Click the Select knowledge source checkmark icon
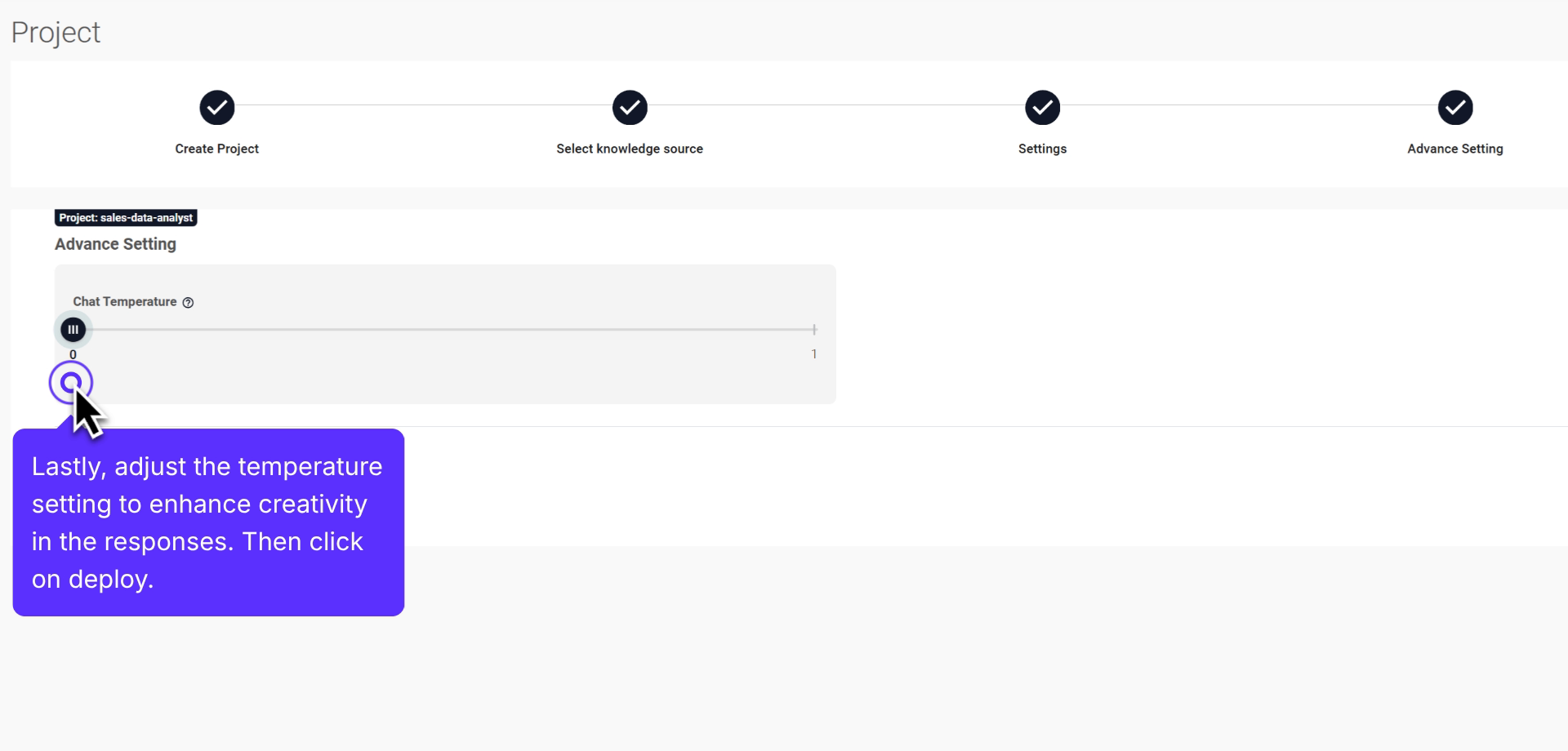 click(x=629, y=108)
